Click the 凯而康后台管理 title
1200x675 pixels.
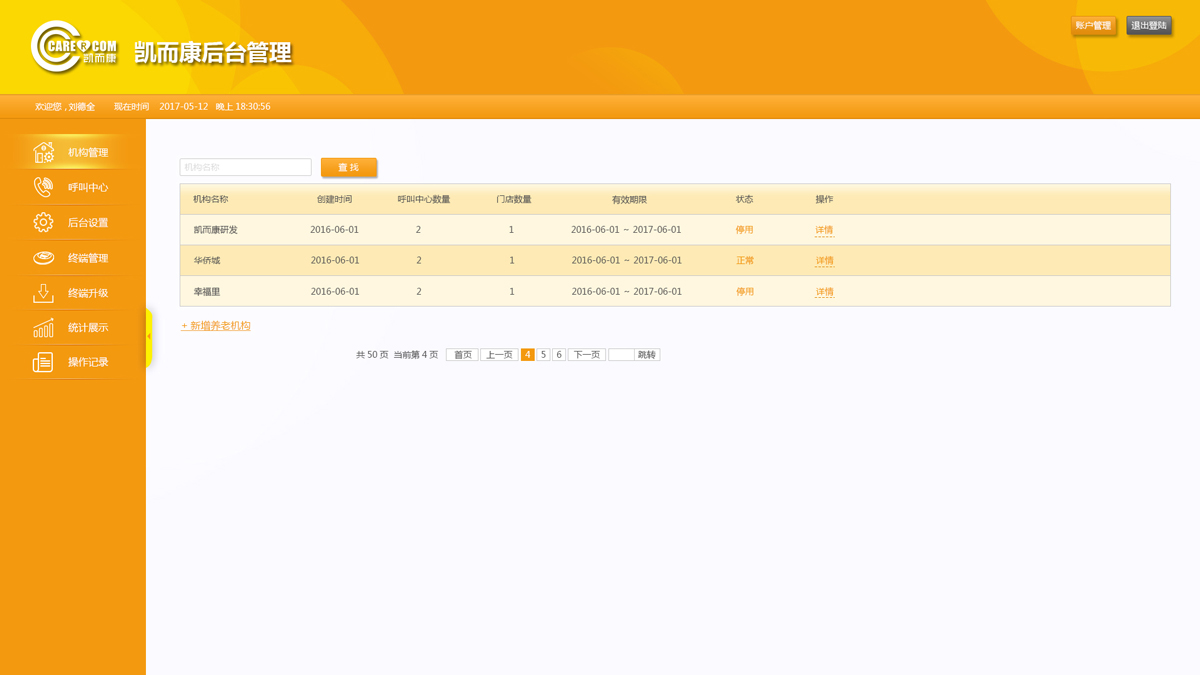click(213, 52)
